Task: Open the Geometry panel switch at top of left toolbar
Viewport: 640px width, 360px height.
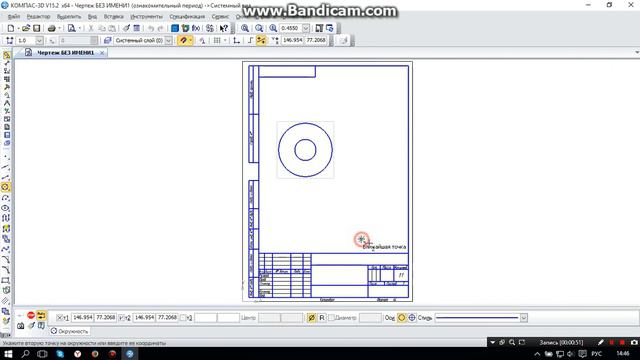Action: point(6,55)
